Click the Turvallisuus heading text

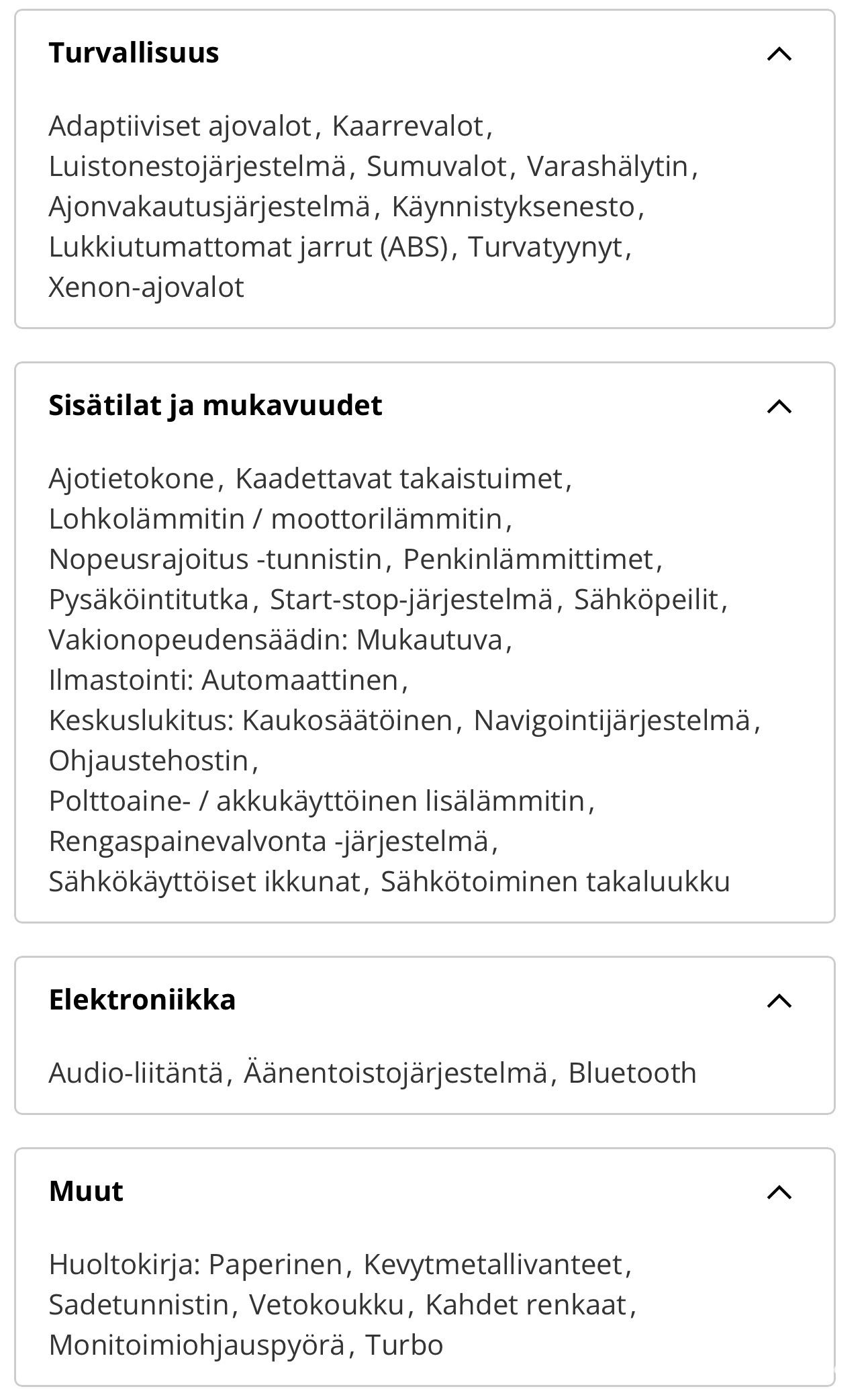(x=134, y=53)
